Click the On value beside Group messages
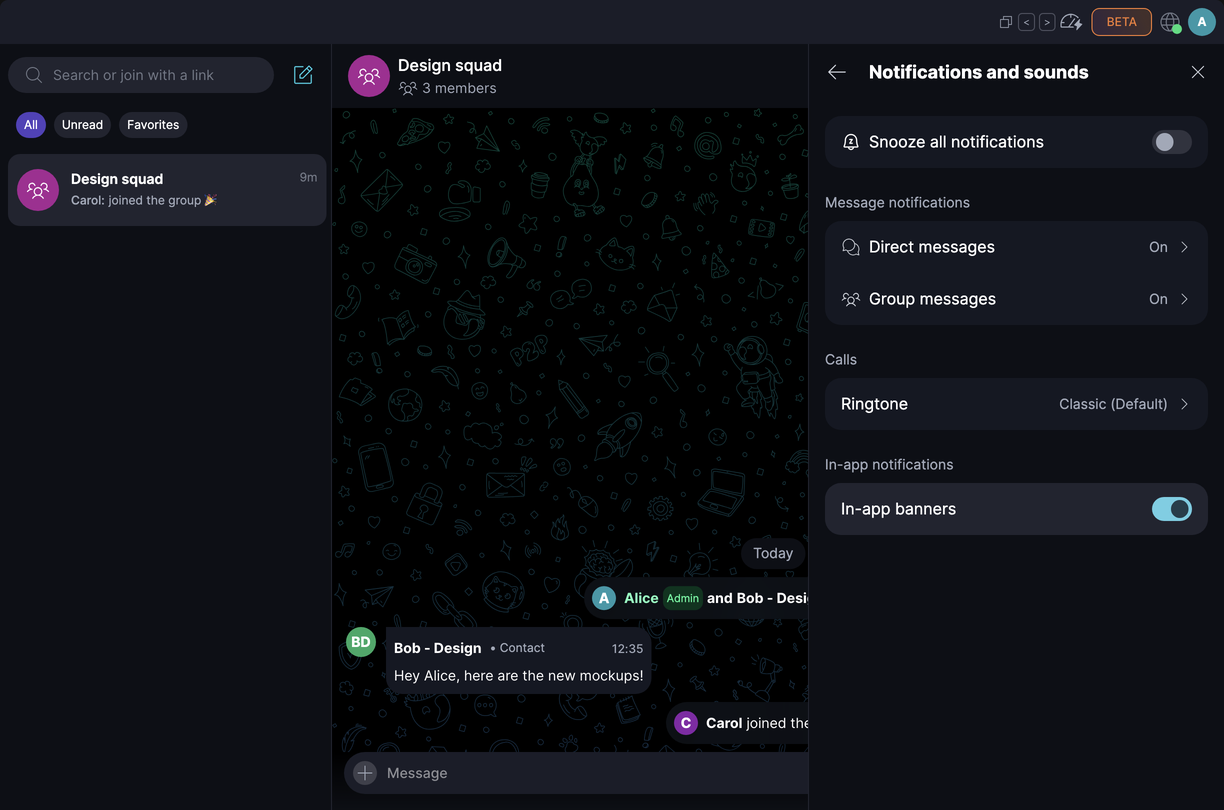Viewport: 1224px width, 810px height. click(x=1158, y=299)
